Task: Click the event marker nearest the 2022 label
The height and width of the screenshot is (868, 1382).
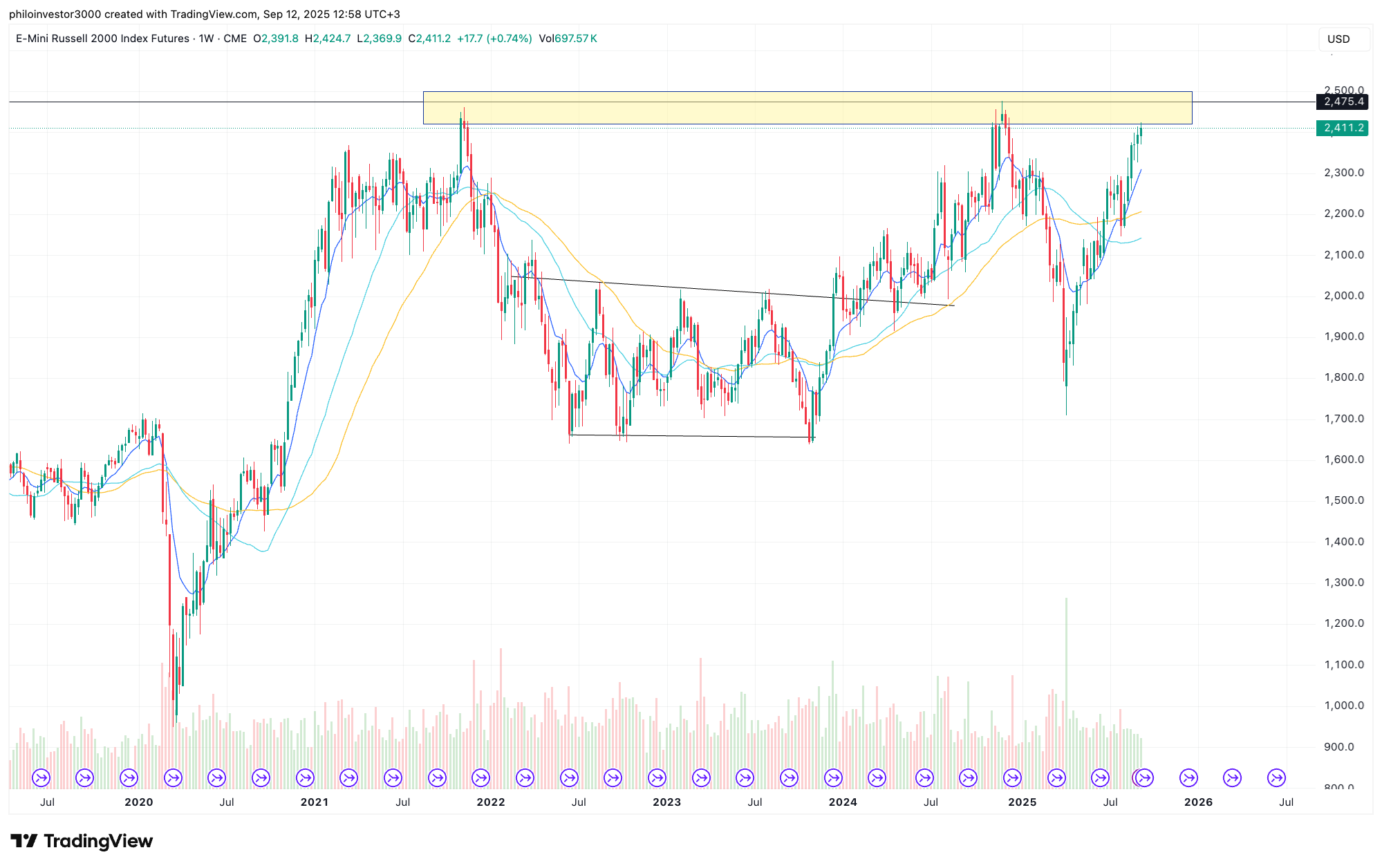Action: pos(481,778)
